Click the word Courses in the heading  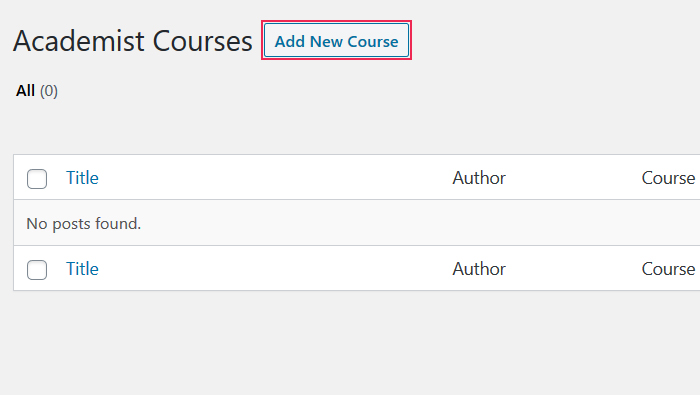point(203,41)
